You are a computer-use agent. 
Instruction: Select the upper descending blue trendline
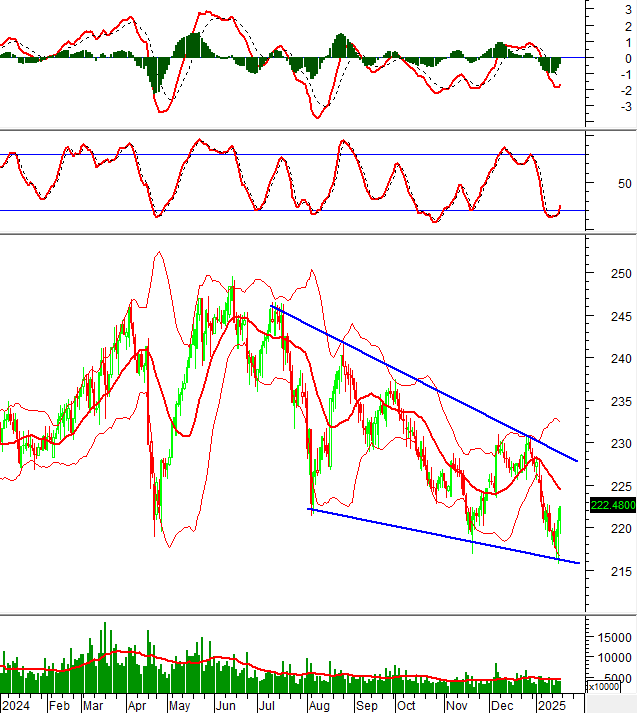pos(424,383)
